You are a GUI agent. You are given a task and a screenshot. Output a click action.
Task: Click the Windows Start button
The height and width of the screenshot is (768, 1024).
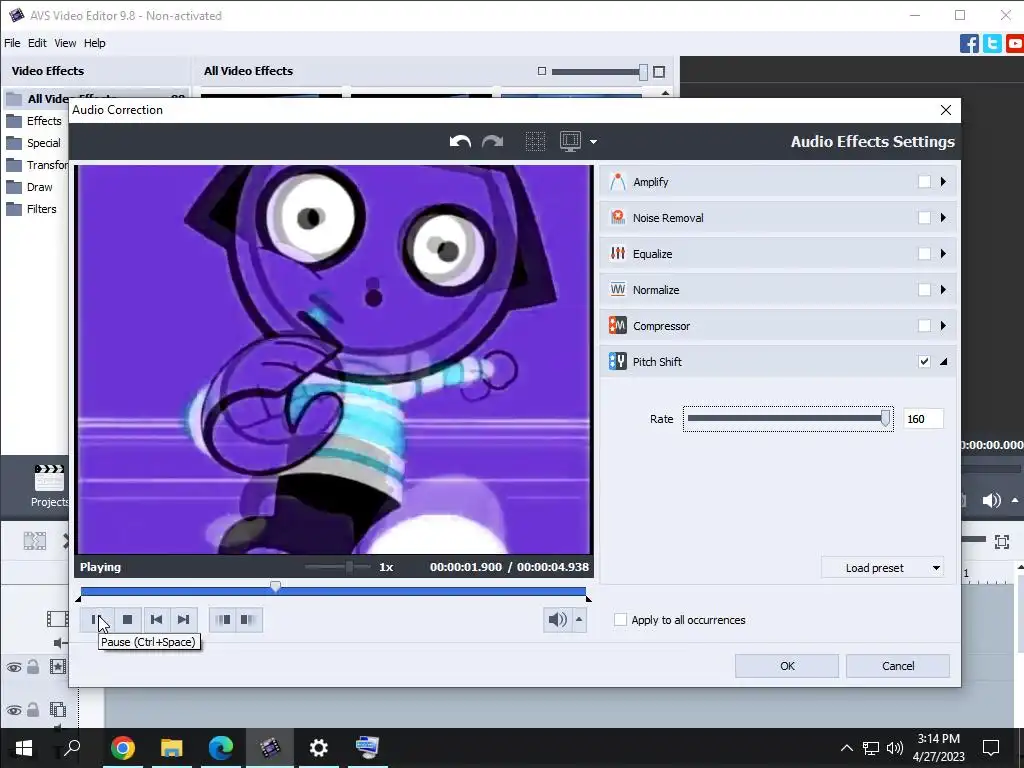pos(24,748)
